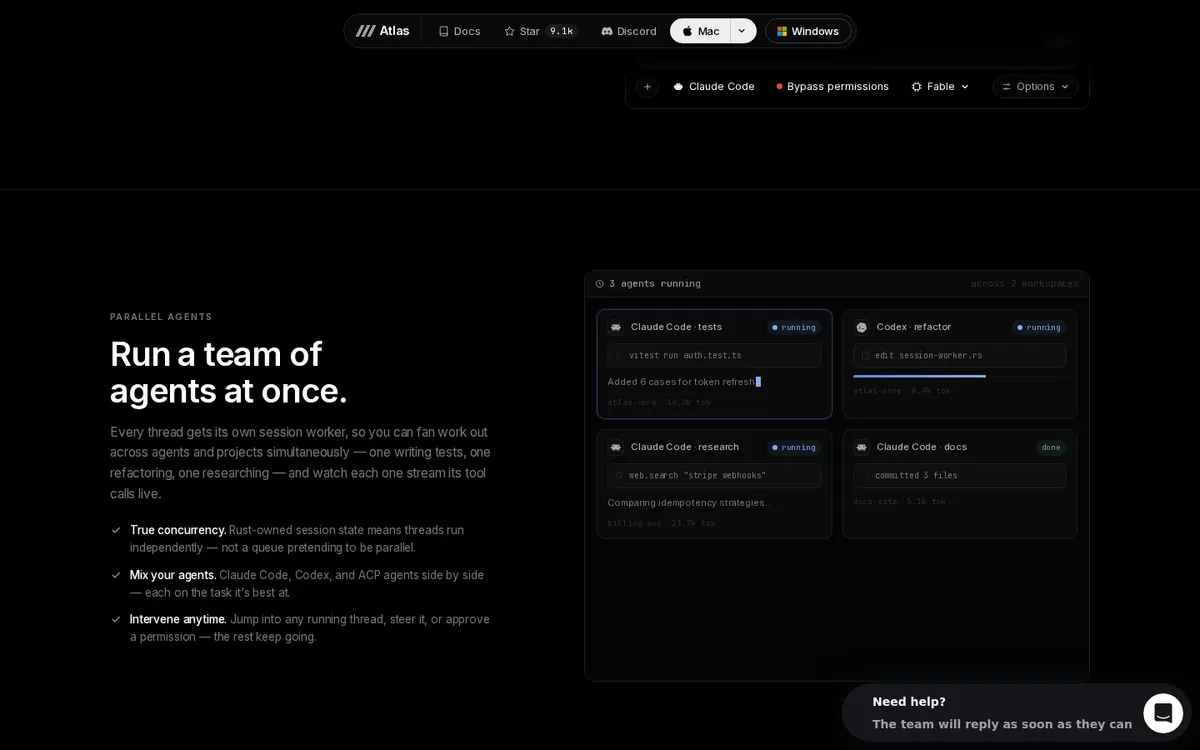Viewport: 1200px width, 750px height.
Task: Click 'Added 6 cases for token refresh' text
Action: [681, 382]
